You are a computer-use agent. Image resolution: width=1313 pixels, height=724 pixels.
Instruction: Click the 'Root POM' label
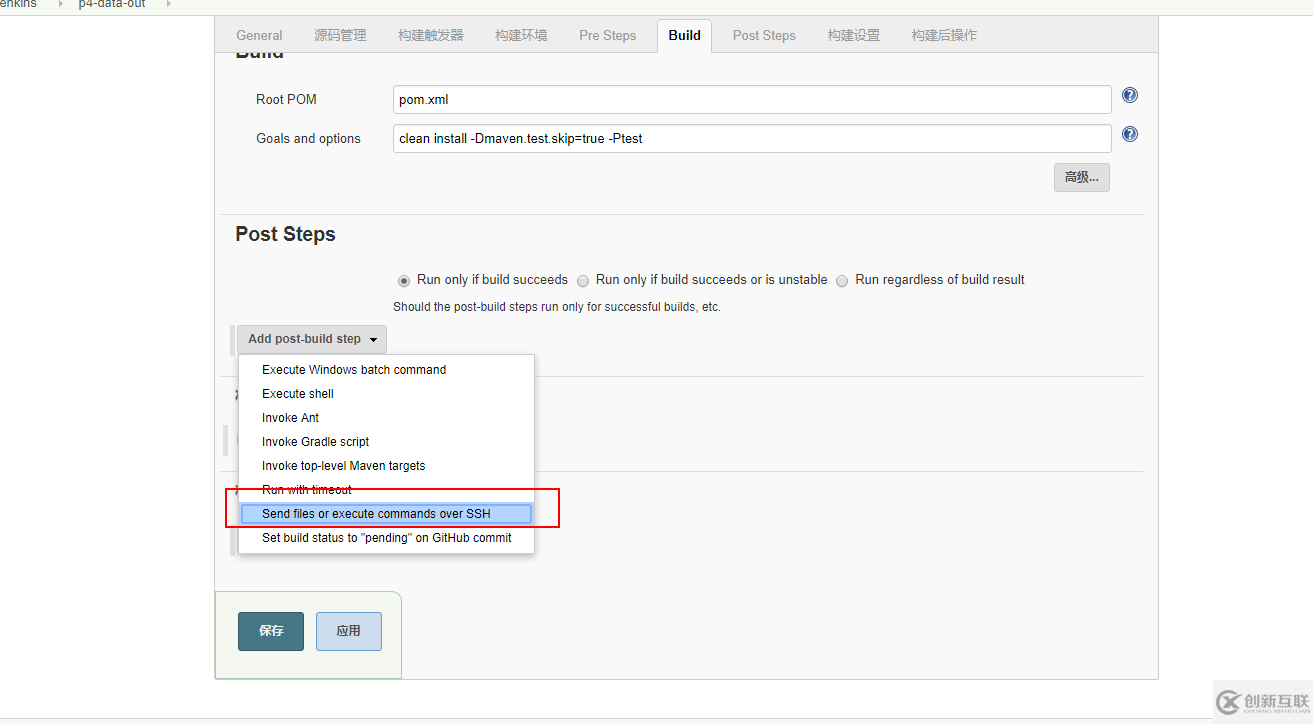click(286, 100)
